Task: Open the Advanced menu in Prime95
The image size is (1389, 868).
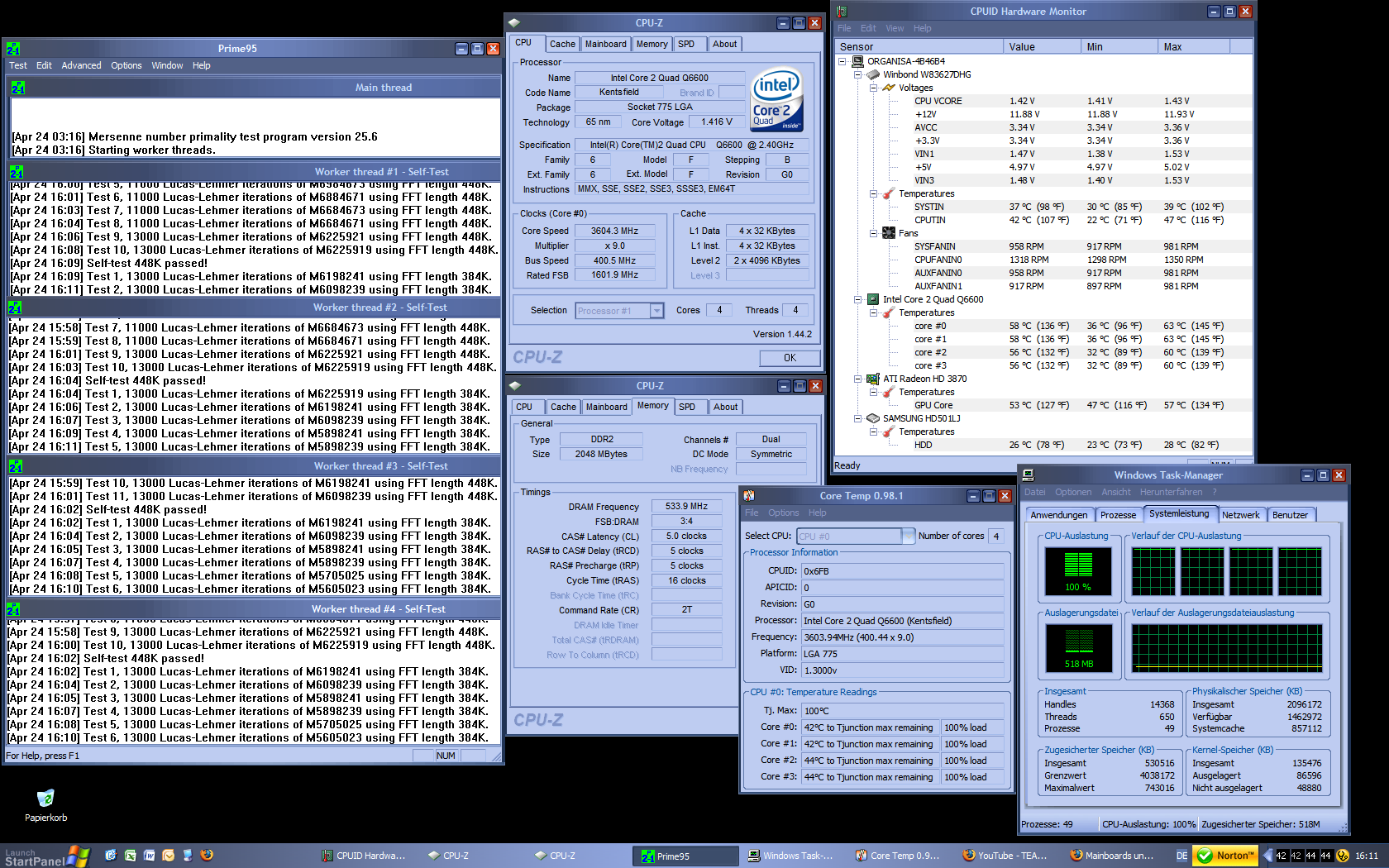Action: [x=81, y=65]
